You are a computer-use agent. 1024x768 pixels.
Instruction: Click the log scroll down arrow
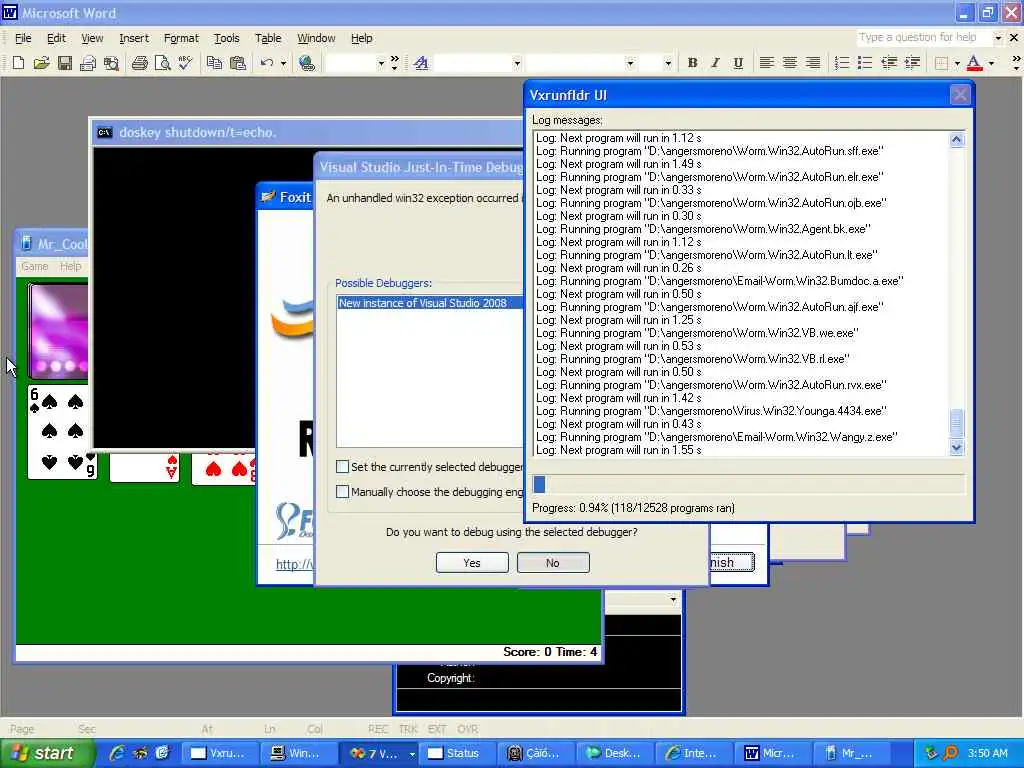[957, 448]
